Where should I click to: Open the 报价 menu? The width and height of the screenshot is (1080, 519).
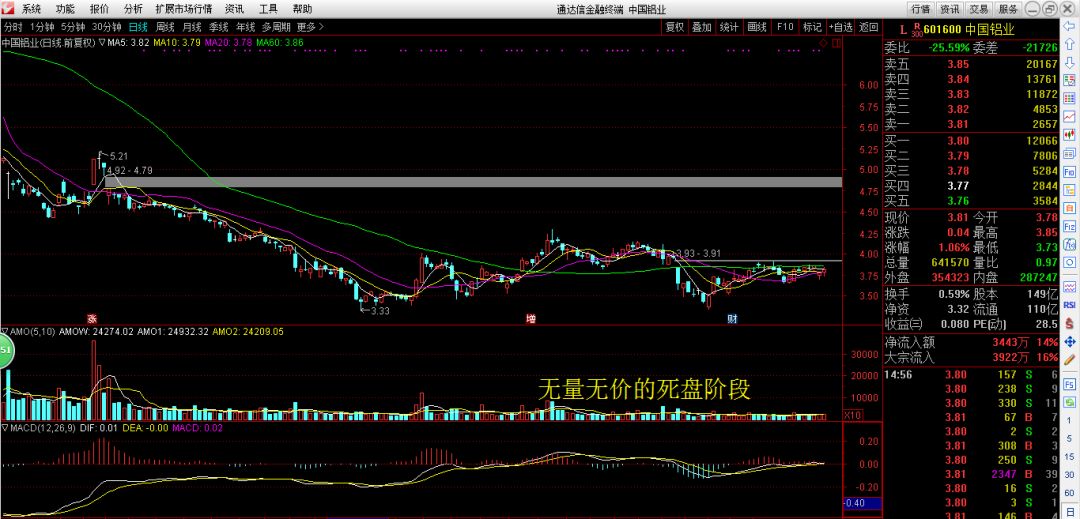tap(99, 9)
